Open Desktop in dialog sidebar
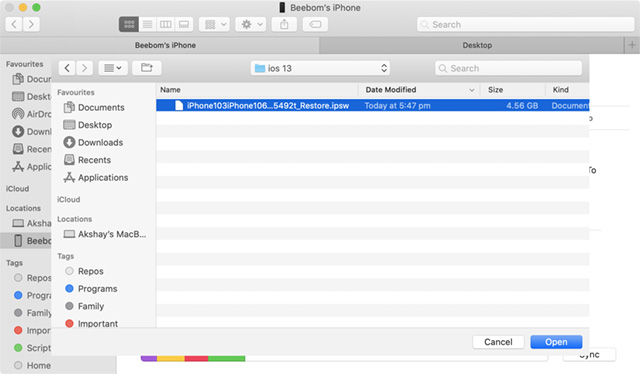This screenshot has width=640, height=374. (88, 125)
